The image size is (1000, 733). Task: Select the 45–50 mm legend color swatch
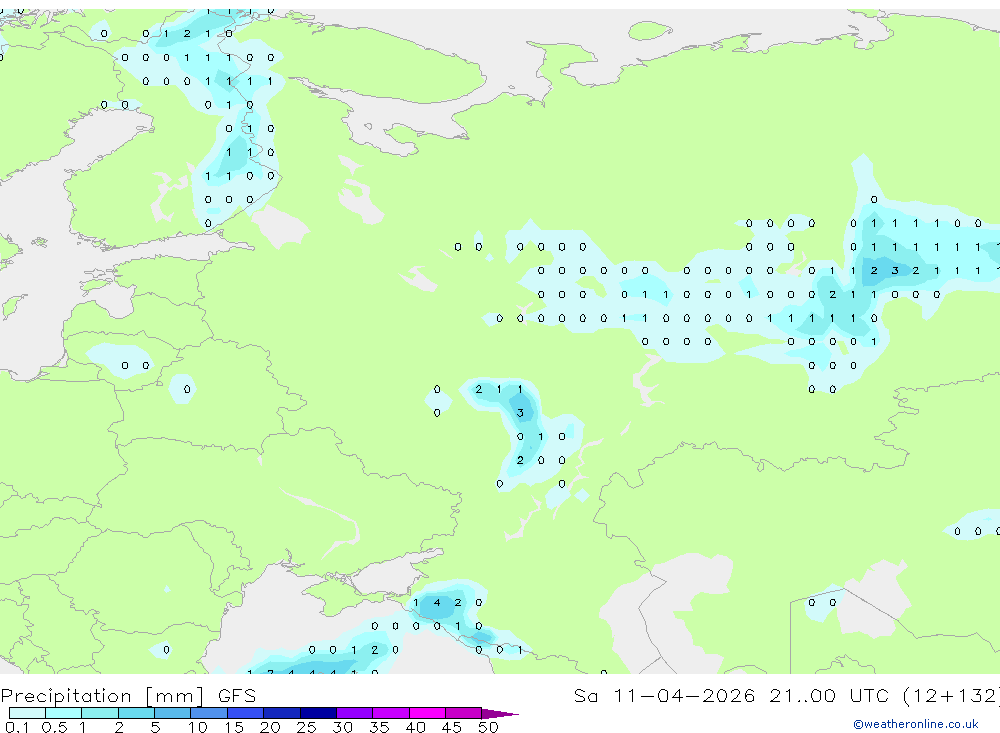(464, 713)
